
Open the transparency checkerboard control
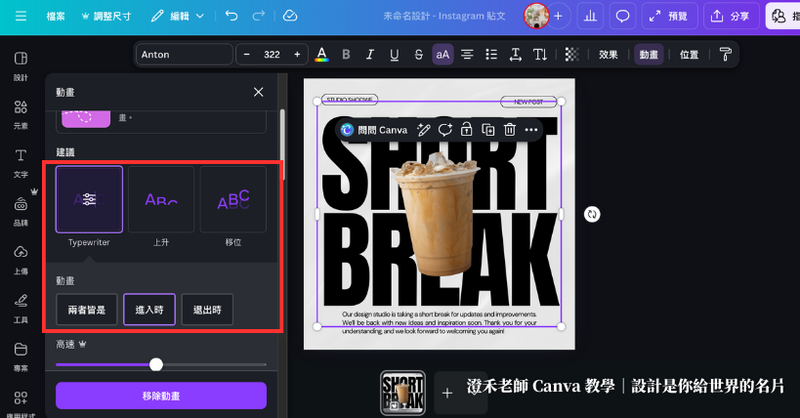point(572,54)
